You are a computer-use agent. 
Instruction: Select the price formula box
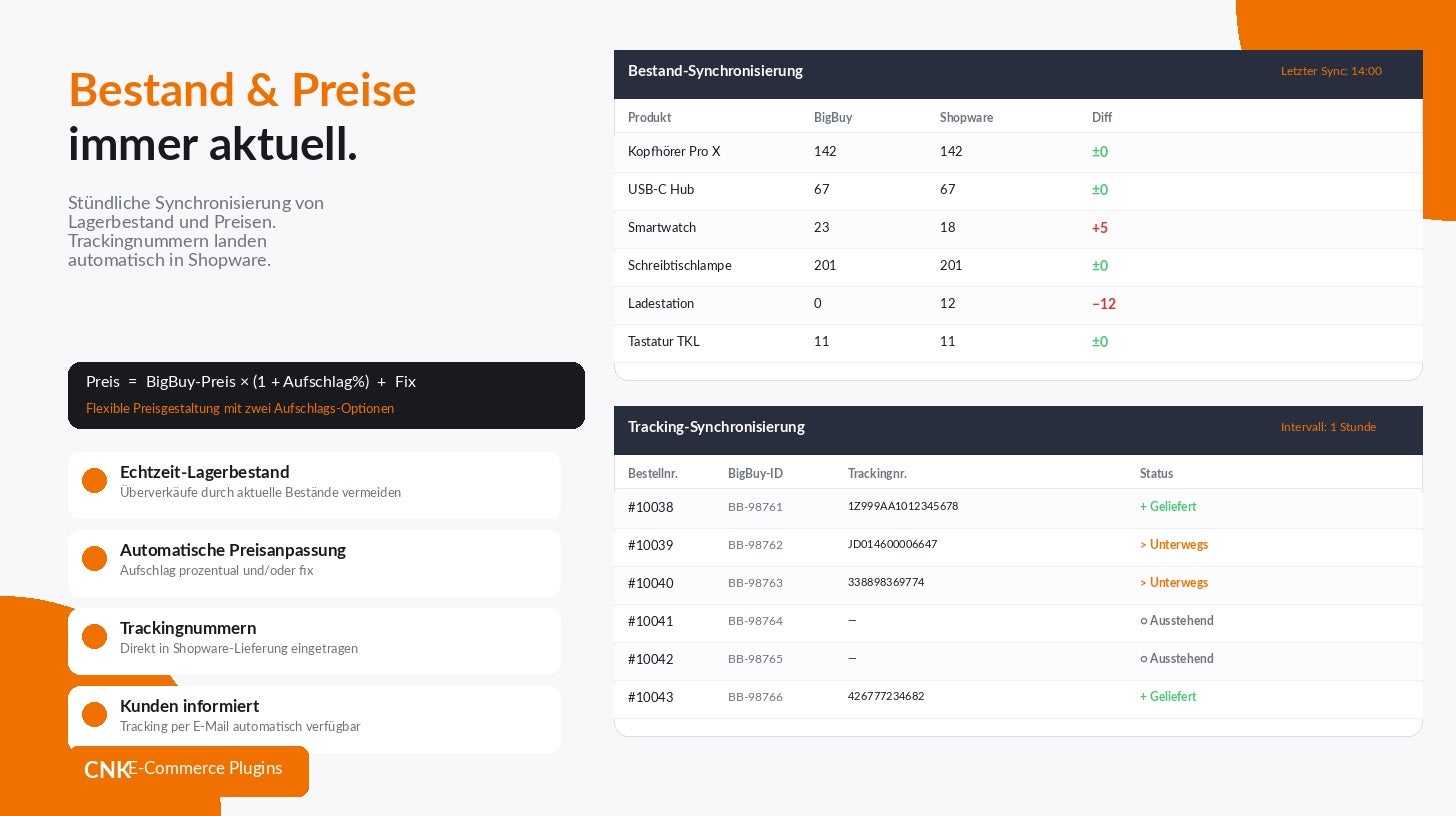(x=326, y=395)
